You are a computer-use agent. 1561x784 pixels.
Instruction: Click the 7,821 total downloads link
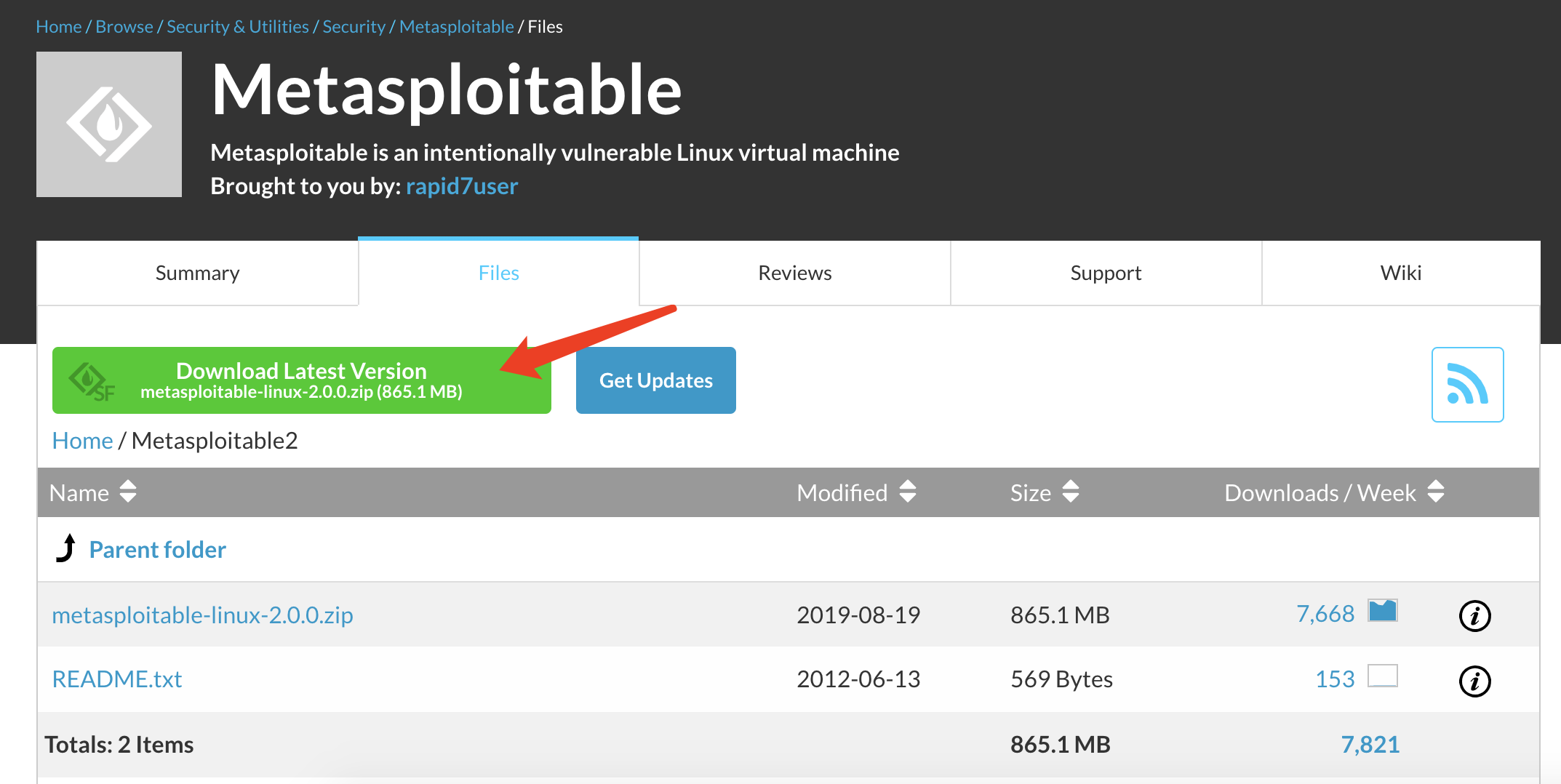click(1370, 744)
